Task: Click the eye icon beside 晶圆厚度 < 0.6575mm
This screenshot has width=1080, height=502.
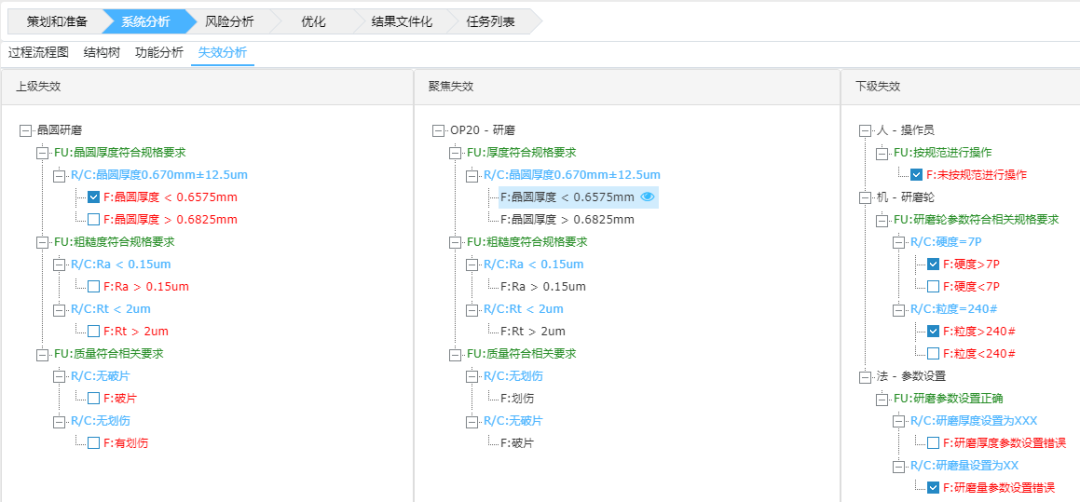Action: pos(647,197)
